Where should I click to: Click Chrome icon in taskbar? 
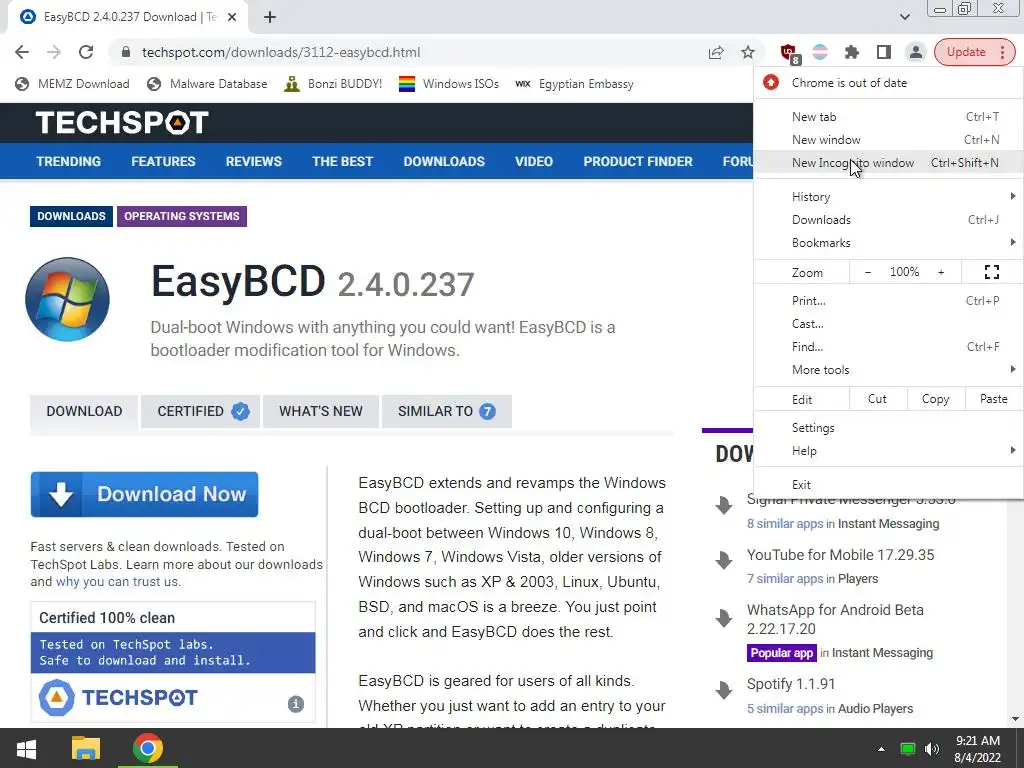coord(148,748)
